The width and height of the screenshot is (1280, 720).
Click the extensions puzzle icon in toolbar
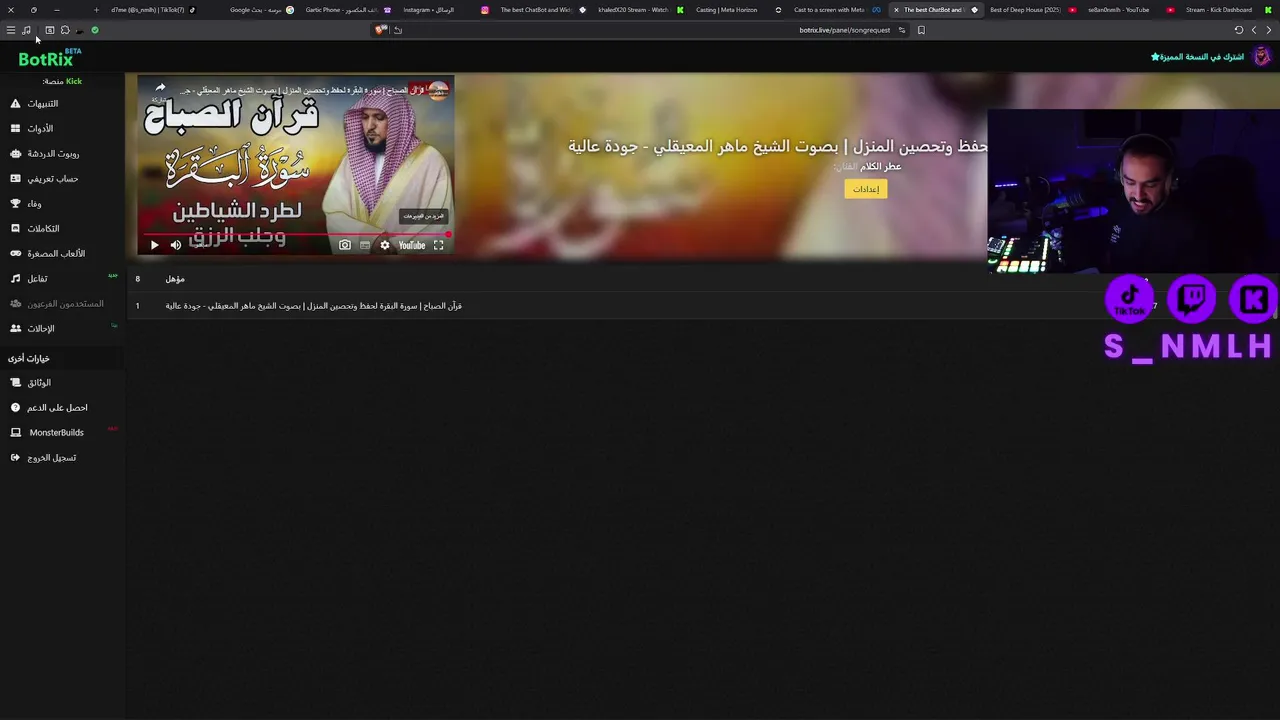tap(65, 30)
